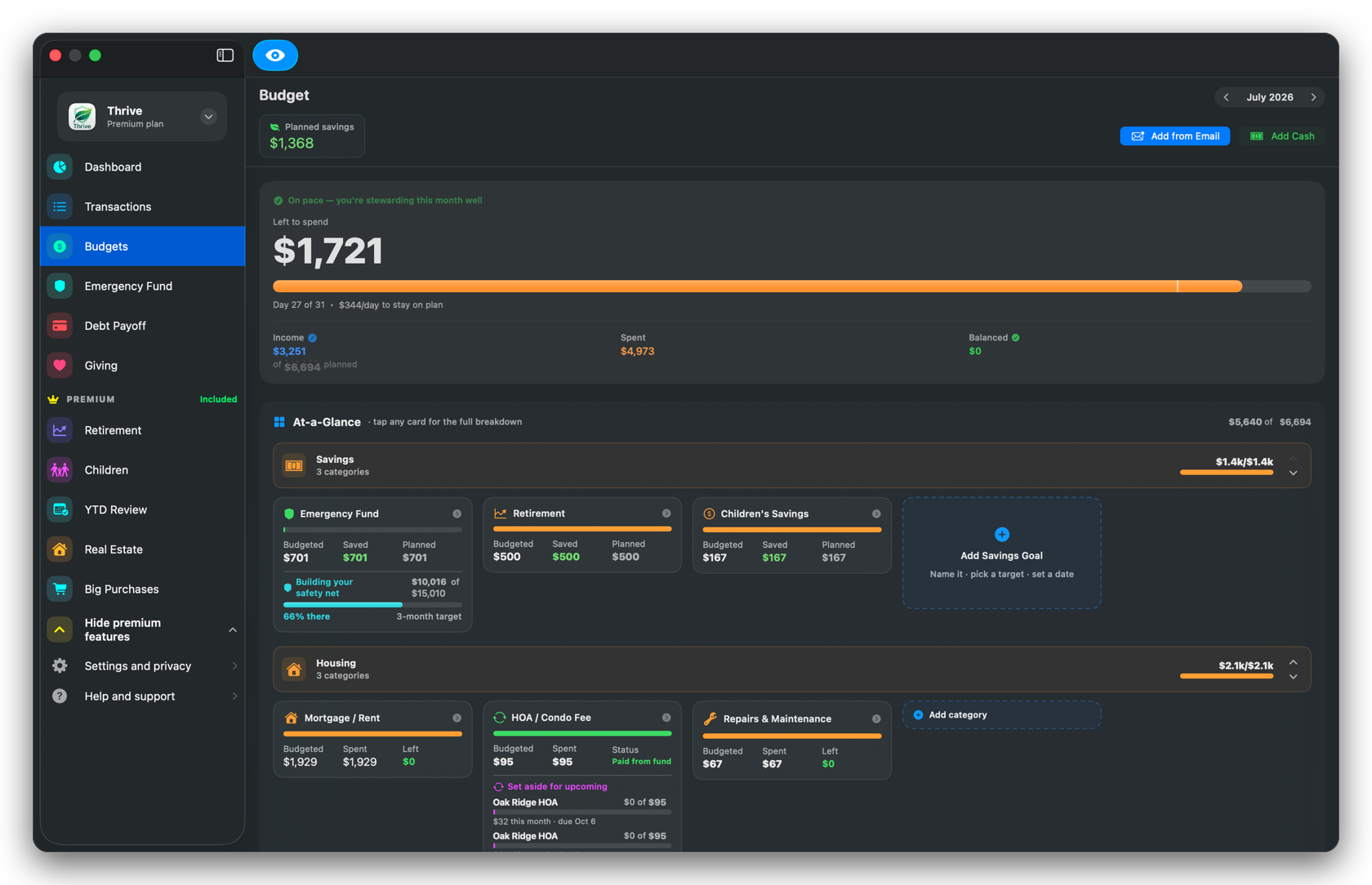
Task: Click the Income verified badge icon
Action: pos(313,338)
